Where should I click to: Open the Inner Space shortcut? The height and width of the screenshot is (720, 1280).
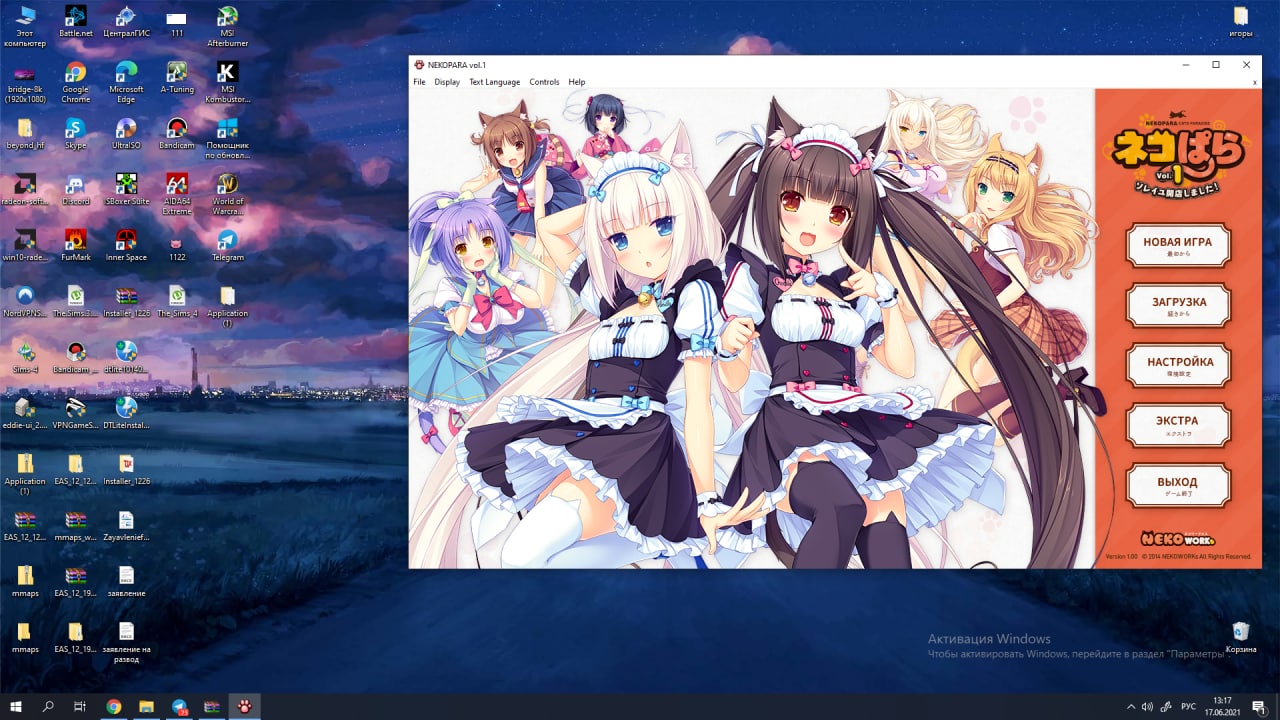(x=126, y=246)
